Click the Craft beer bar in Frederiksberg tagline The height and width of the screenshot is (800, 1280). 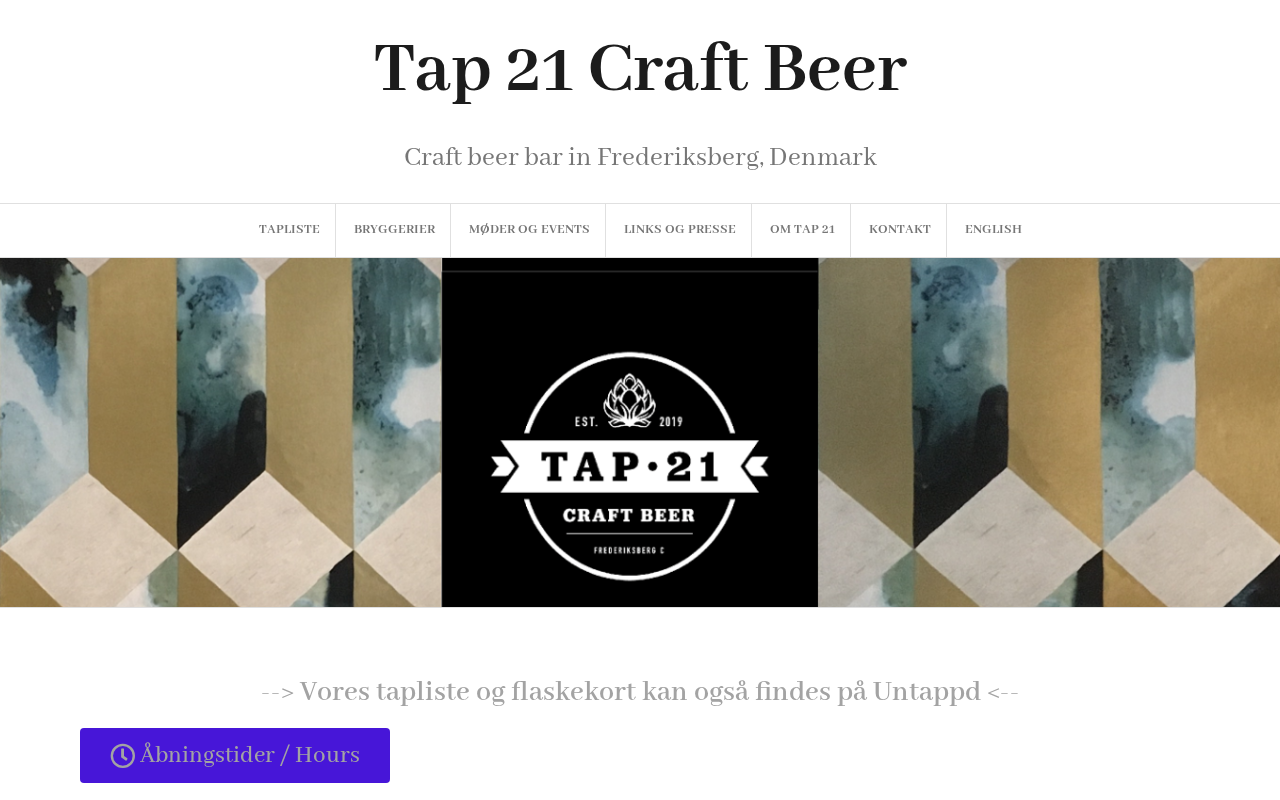pyautogui.click(x=640, y=158)
